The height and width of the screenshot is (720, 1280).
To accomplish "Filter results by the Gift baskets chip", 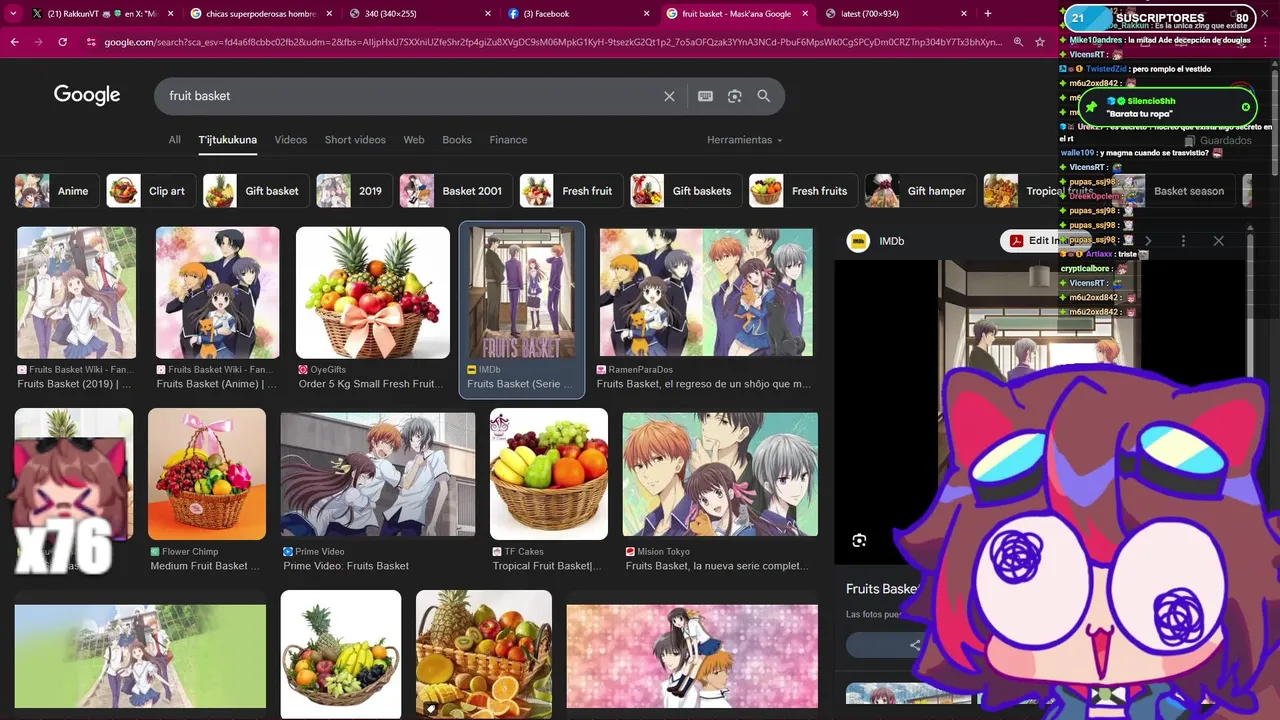I will point(685,191).
